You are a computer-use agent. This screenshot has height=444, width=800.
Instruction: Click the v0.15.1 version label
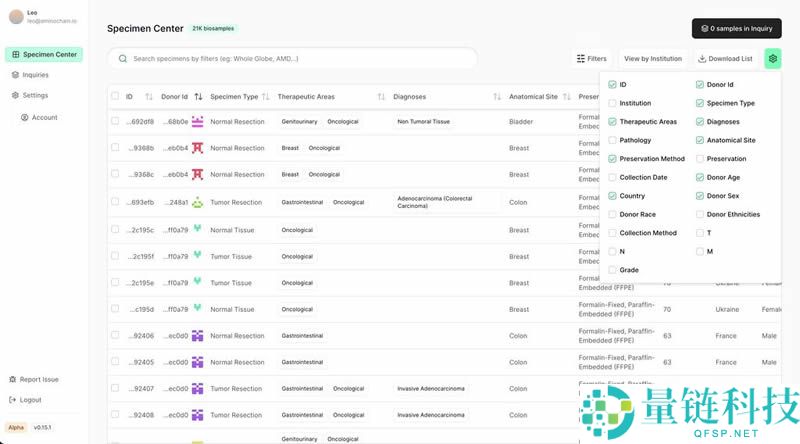point(42,427)
